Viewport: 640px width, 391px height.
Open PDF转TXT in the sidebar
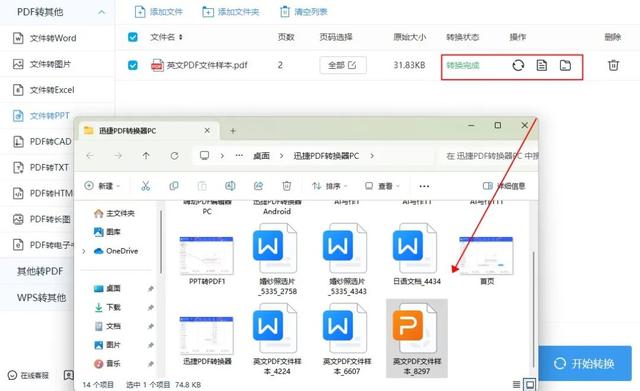pos(41,167)
